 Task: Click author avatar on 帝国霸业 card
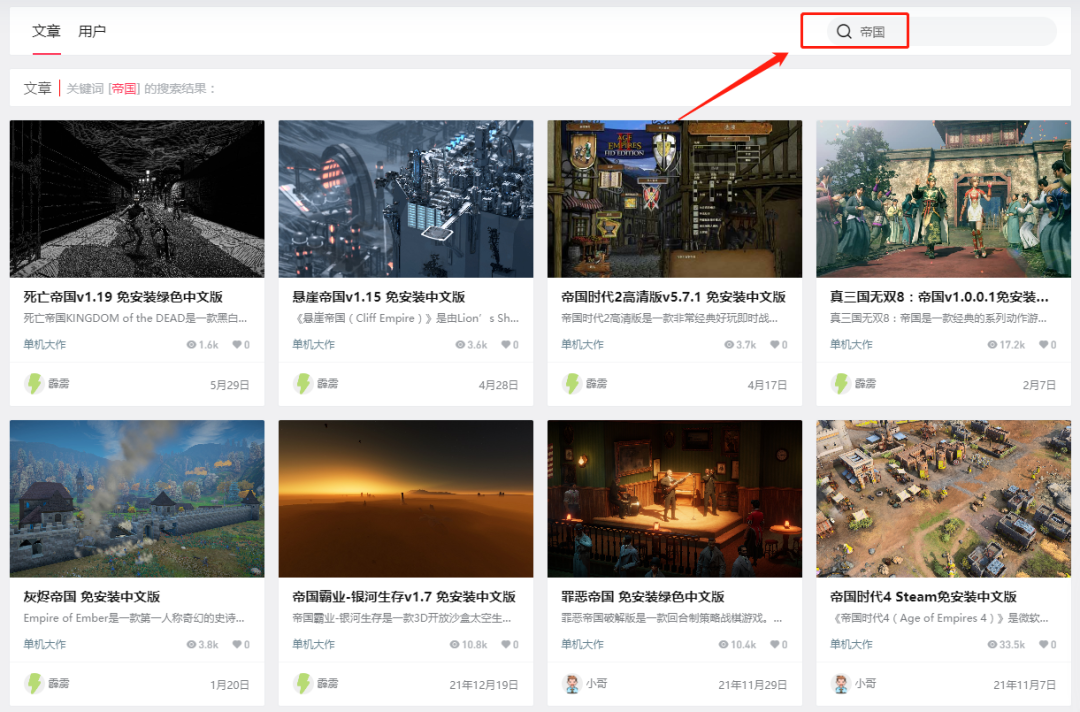click(302, 683)
